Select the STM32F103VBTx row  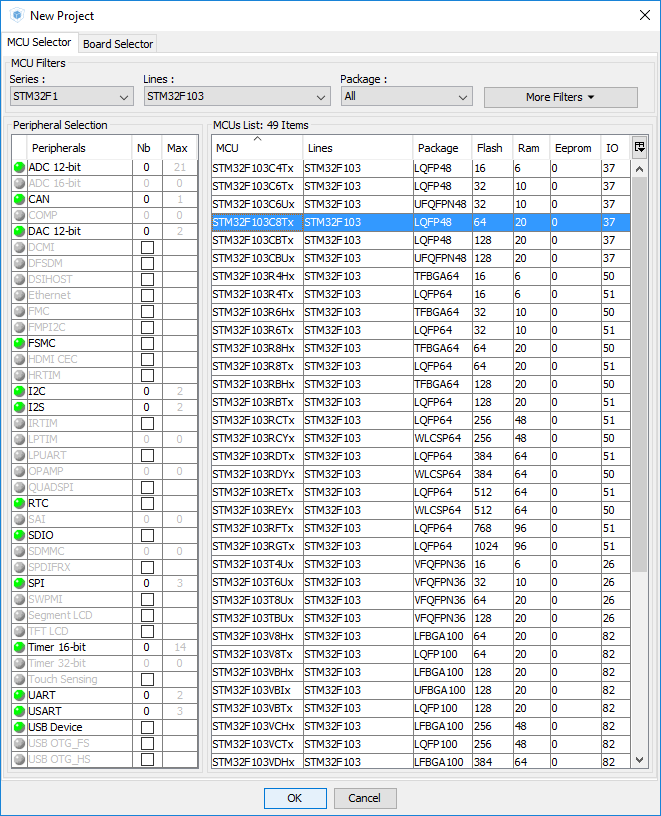click(x=421, y=708)
